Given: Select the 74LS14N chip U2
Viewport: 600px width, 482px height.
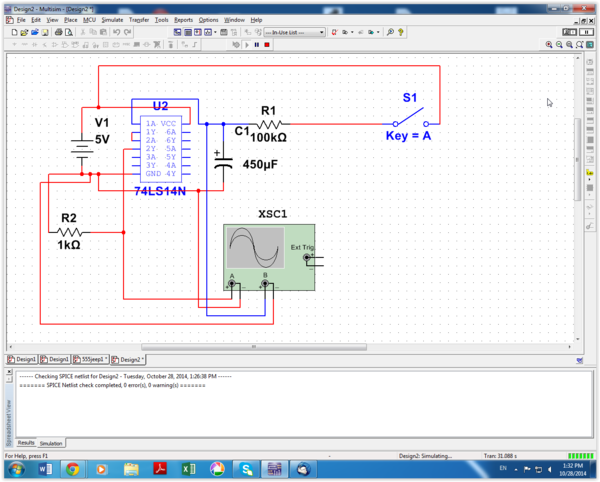Looking at the screenshot, I should click(161, 148).
